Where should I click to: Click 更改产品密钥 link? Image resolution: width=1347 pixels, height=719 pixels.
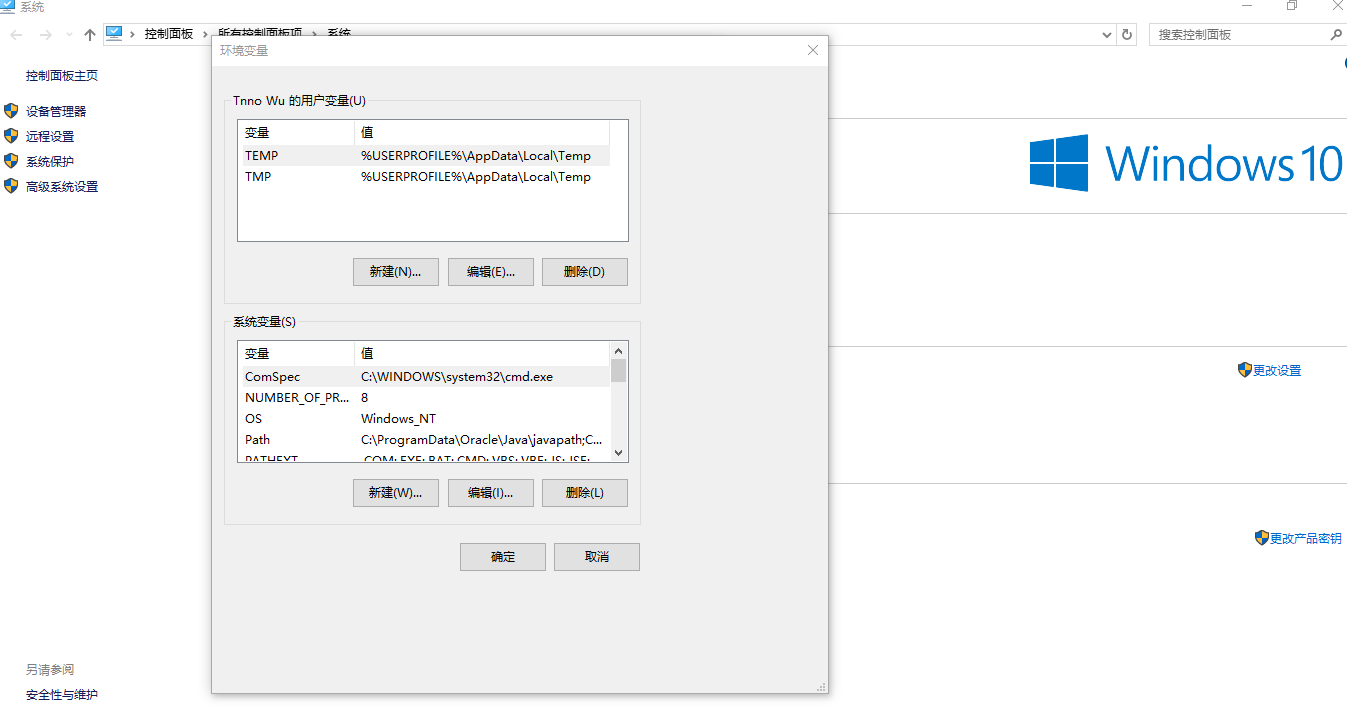(x=1306, y=539)
